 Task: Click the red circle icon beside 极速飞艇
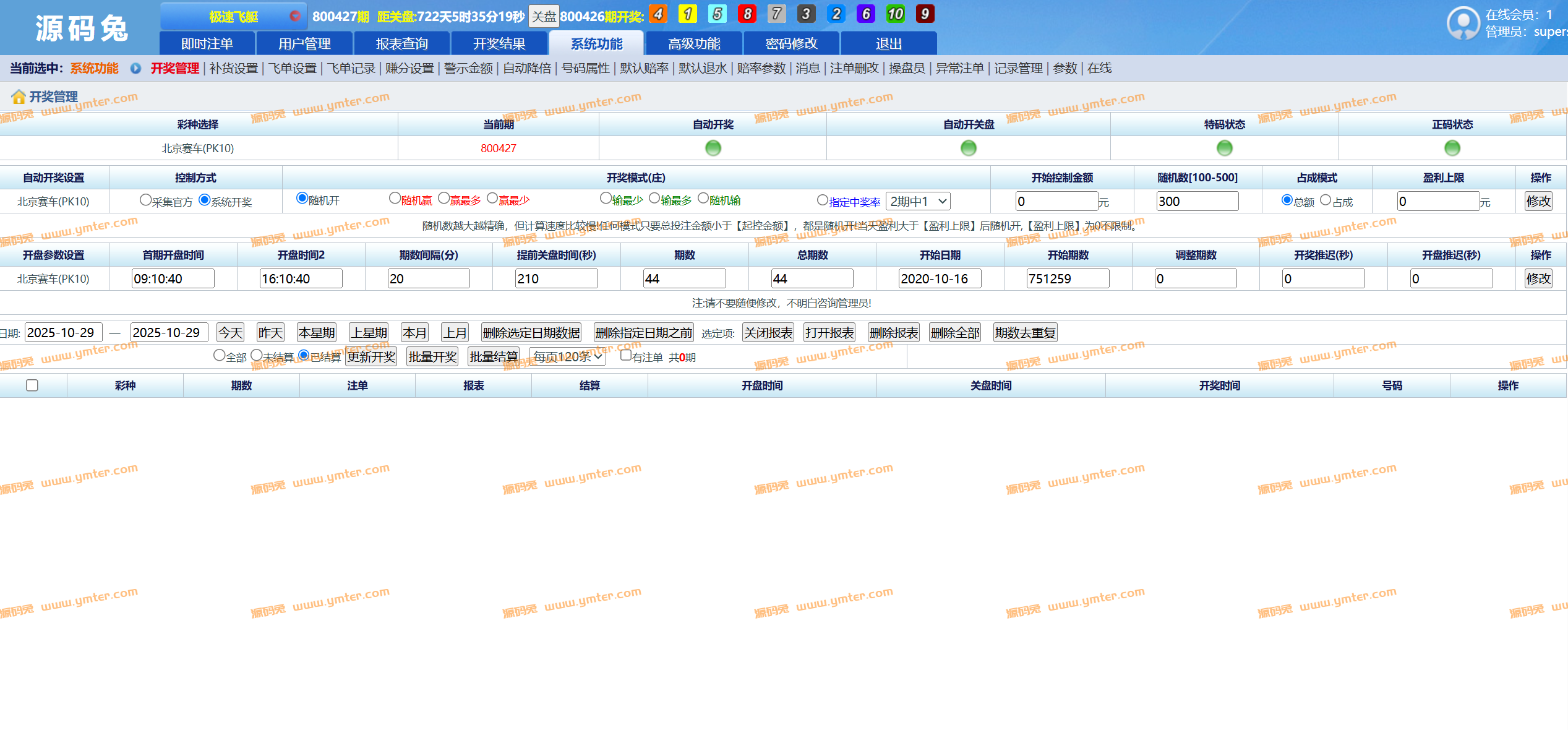pos(295,15)
